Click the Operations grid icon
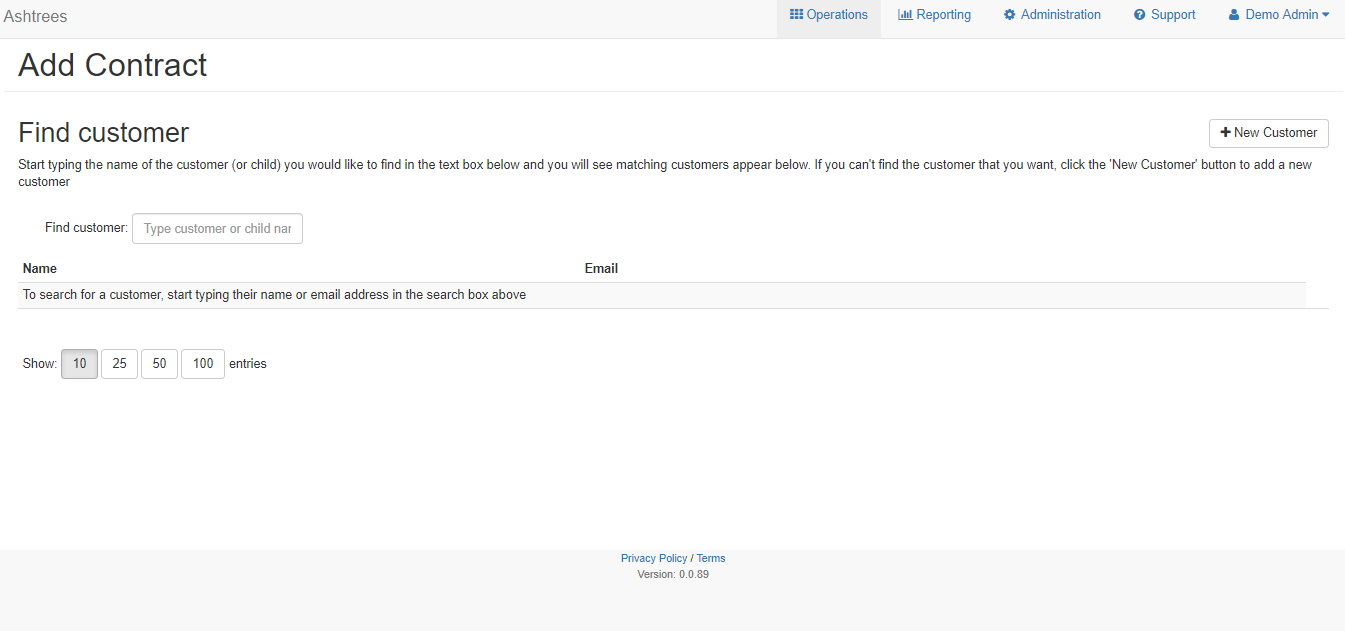Screen dimensions: 1345x631 click(x=796, y=15)
